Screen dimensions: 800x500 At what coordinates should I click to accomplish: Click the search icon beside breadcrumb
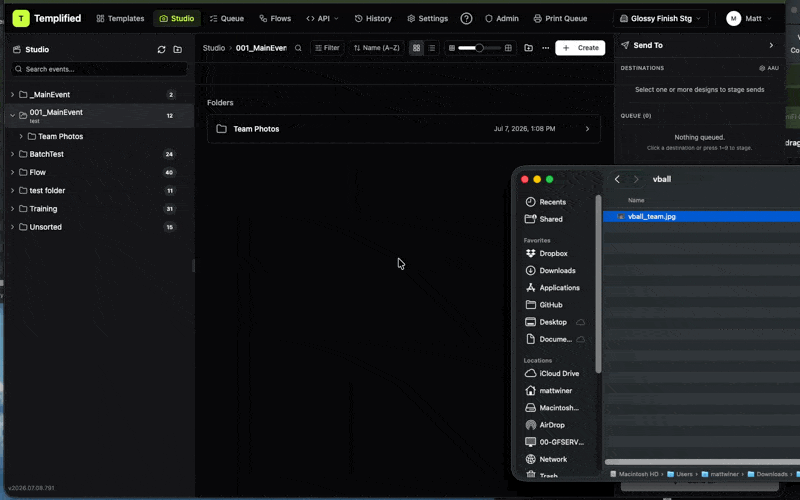[298, 48]
